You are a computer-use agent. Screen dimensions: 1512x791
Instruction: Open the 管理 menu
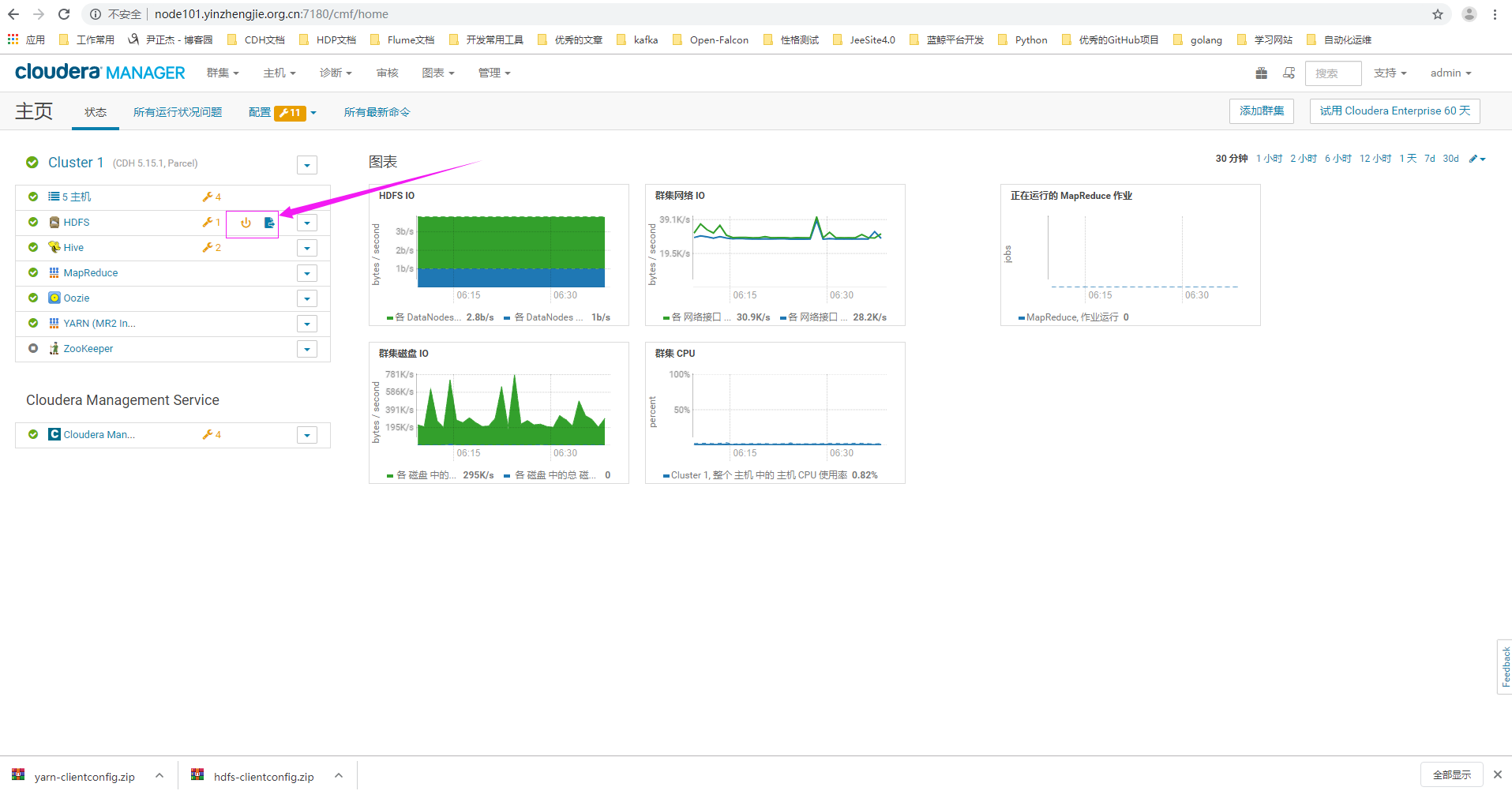tap(494, 73)
